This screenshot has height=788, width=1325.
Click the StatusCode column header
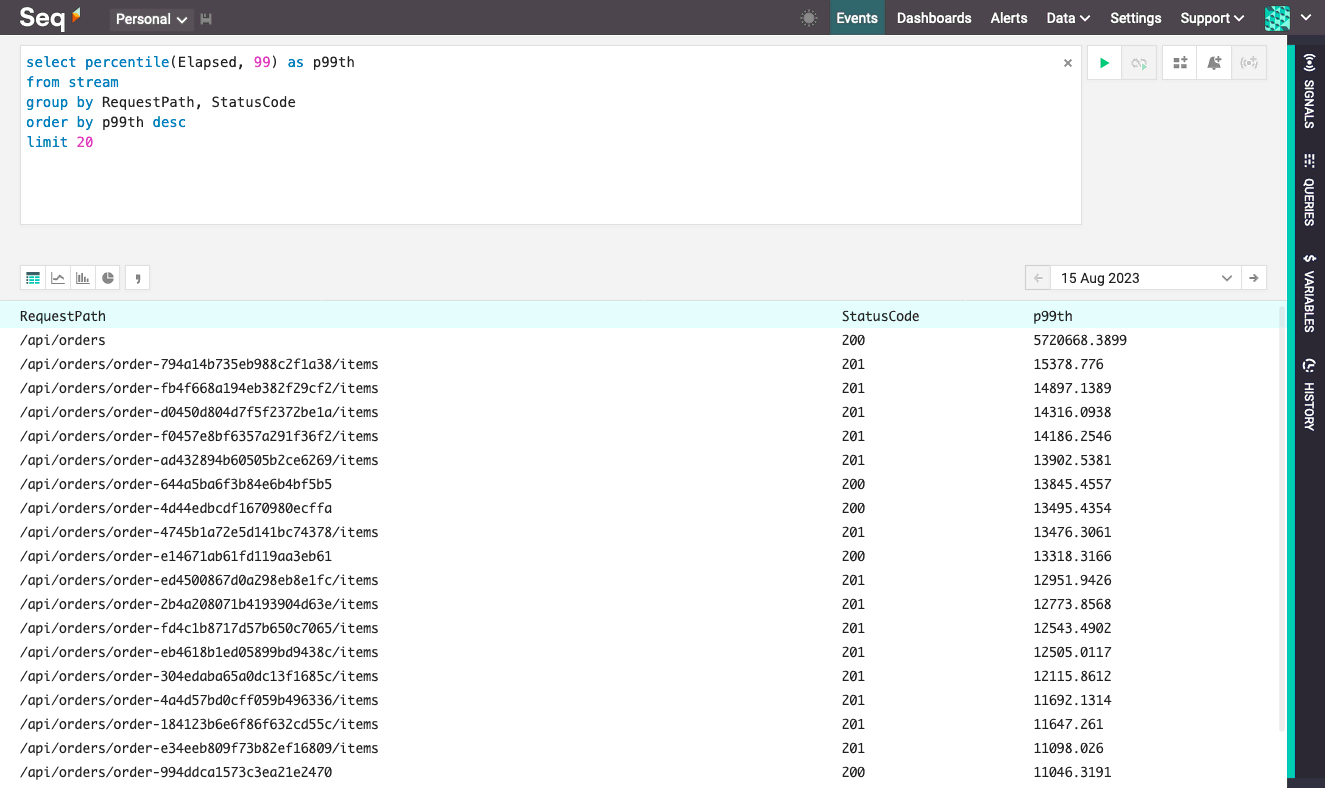[x=880, y=316]
